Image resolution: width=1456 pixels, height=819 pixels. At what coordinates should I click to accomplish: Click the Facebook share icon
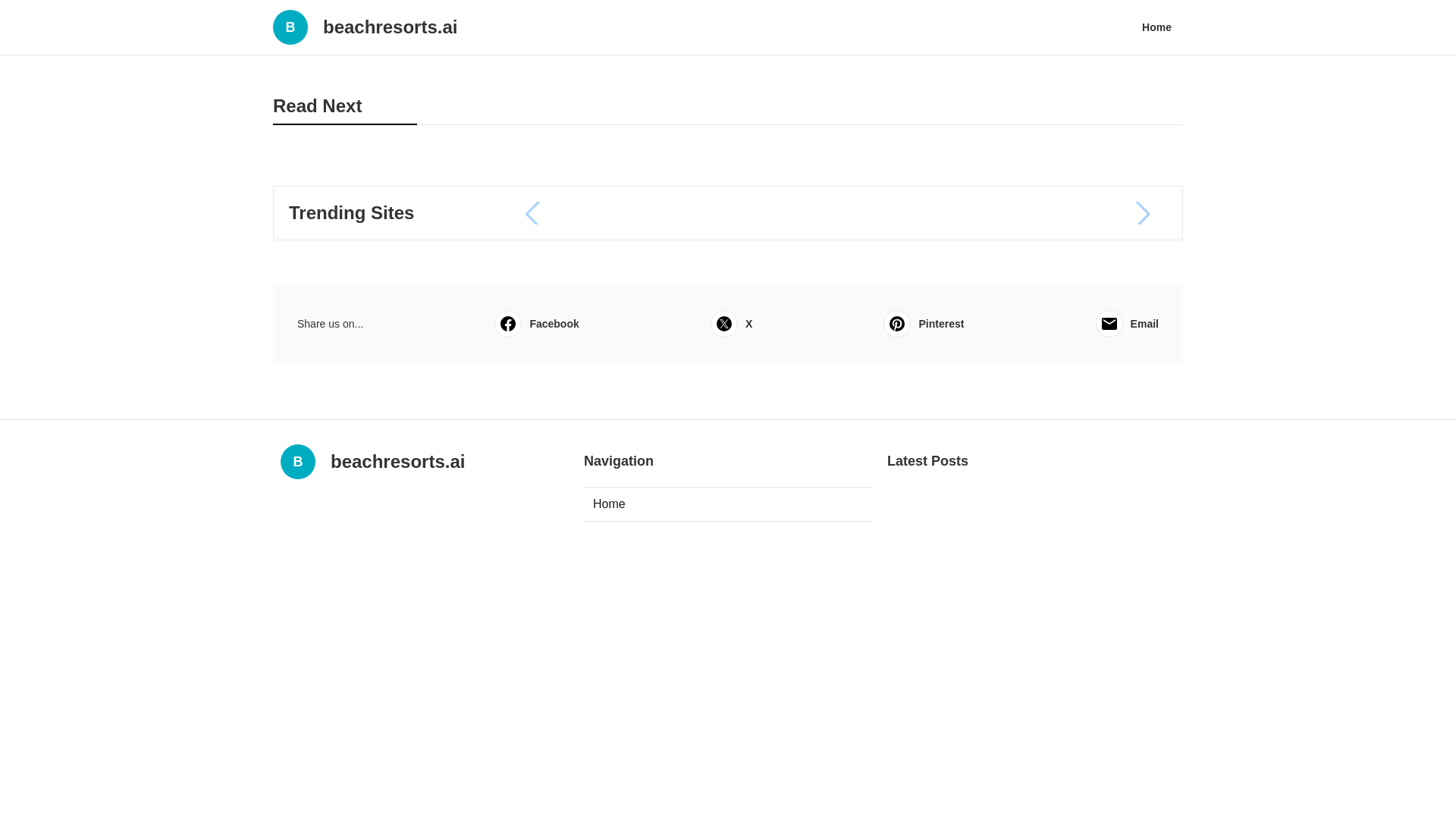[x=508, y=324]
